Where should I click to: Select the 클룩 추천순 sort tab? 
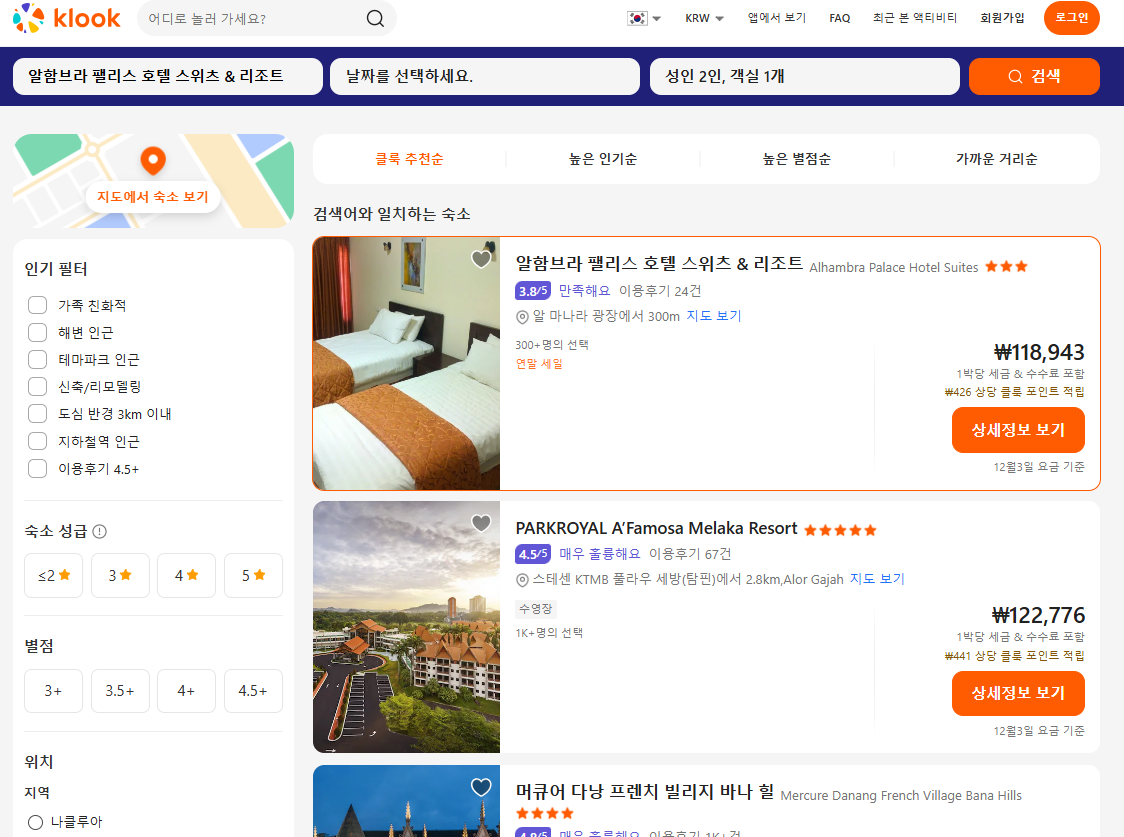(x=409, y=159)
